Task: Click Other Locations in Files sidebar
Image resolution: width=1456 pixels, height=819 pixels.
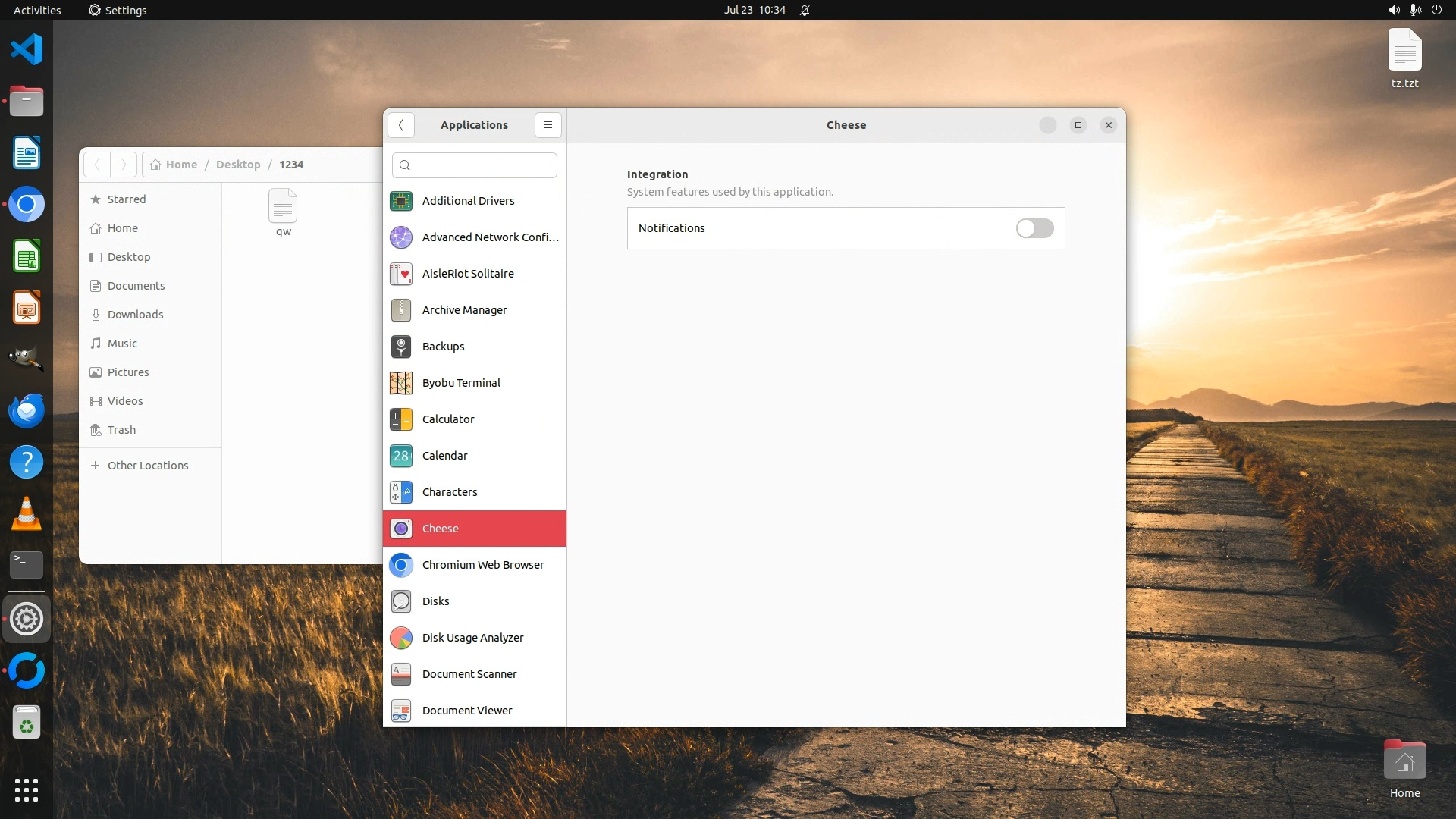Action: tap(147, 466)
